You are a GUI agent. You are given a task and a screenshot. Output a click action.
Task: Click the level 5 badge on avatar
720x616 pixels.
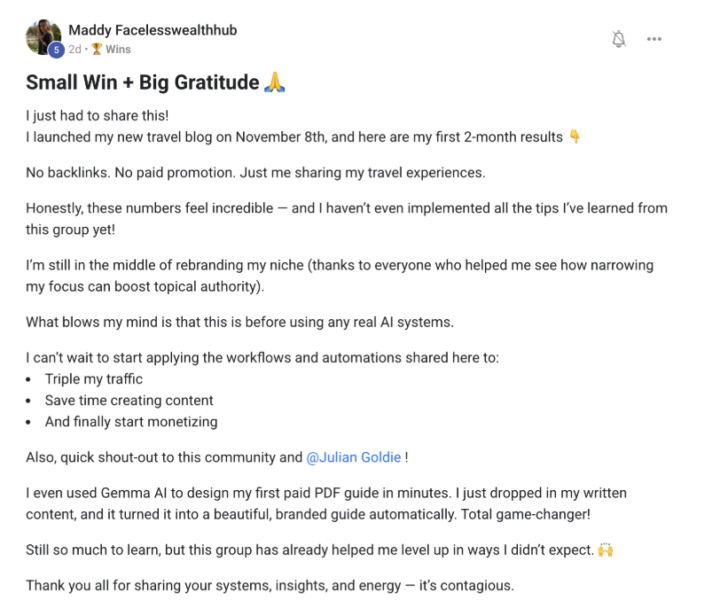point(56,49)
